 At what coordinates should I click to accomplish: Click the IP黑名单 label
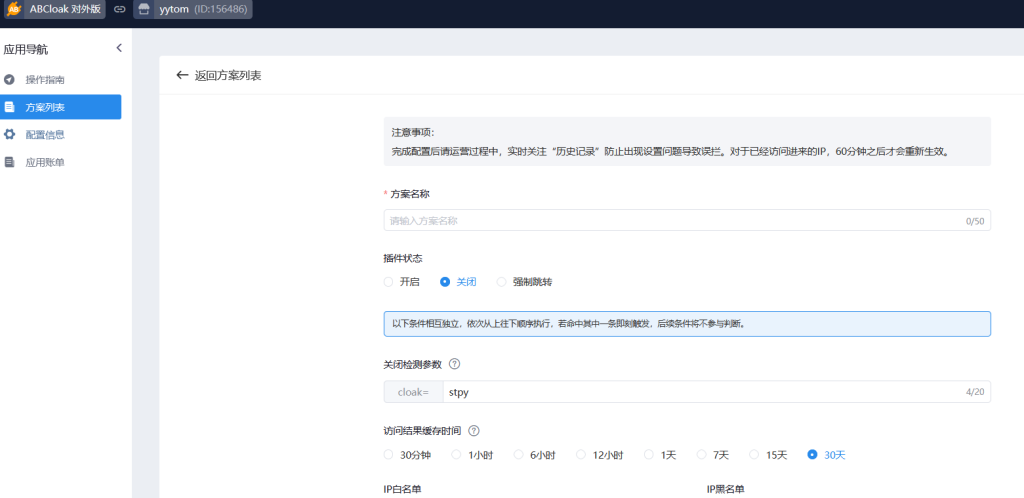tap(726, 489)
